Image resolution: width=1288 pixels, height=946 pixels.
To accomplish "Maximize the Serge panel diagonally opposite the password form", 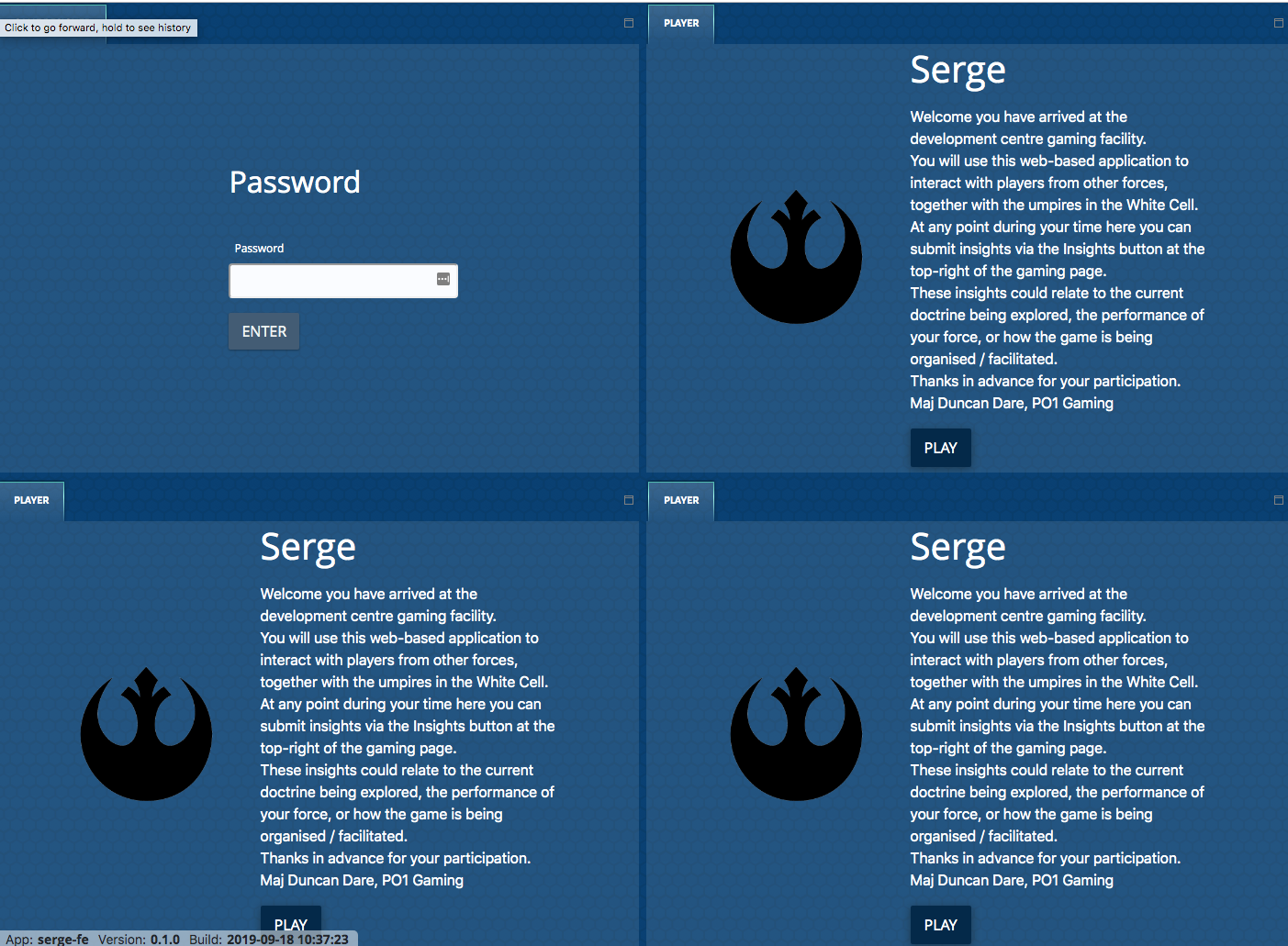I will point(1279,500).
